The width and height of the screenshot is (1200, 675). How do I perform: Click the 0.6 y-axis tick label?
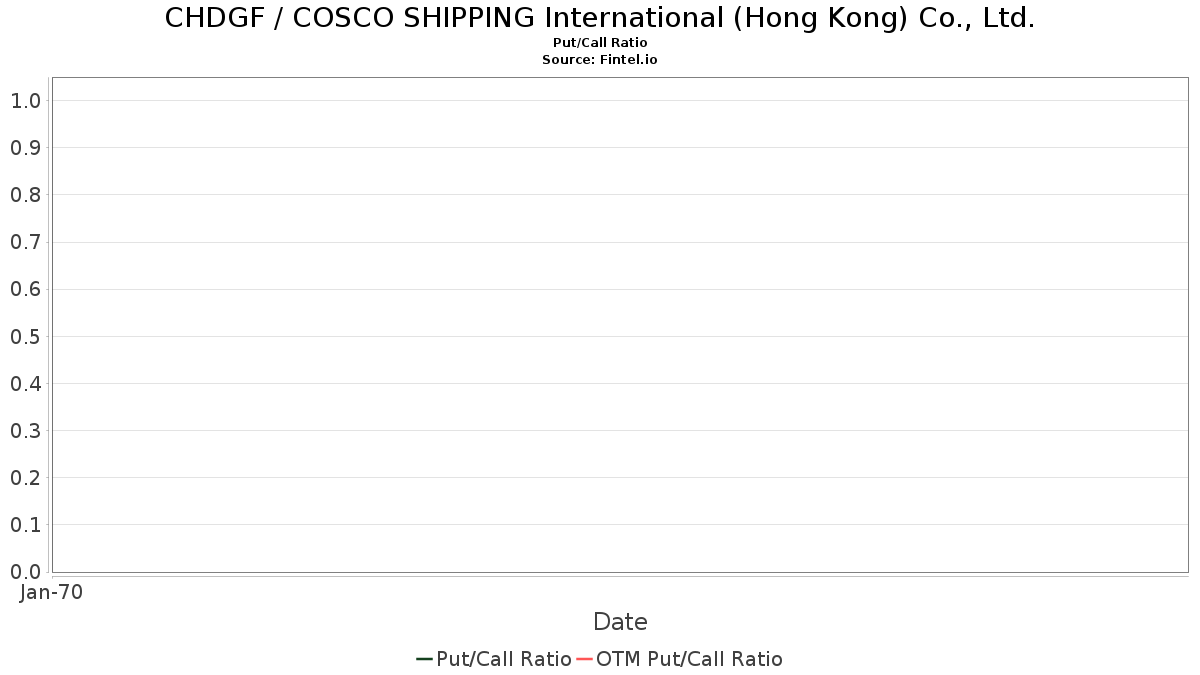(26, 290)
